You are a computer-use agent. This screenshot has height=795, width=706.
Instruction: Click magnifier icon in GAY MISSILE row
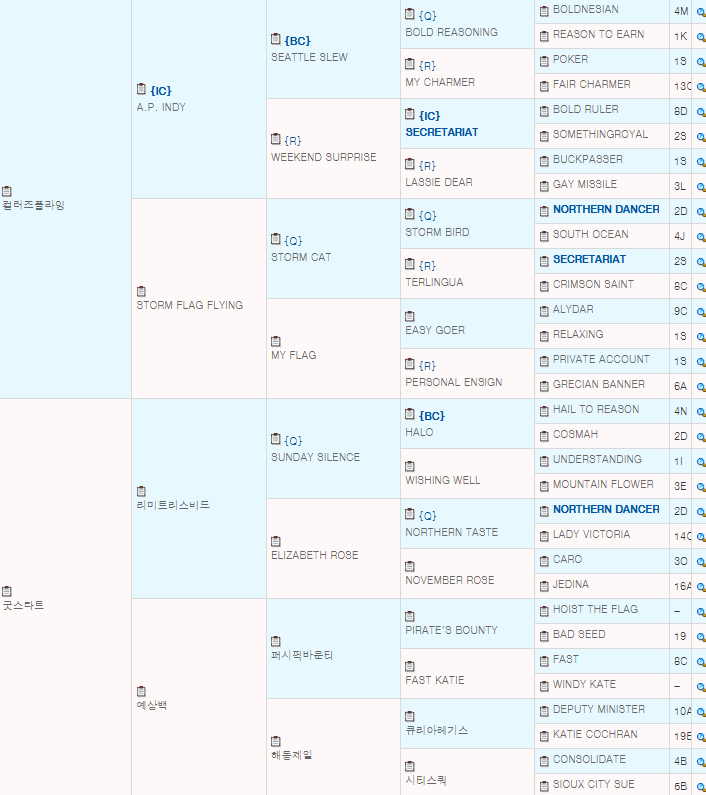tap(701, 187)
